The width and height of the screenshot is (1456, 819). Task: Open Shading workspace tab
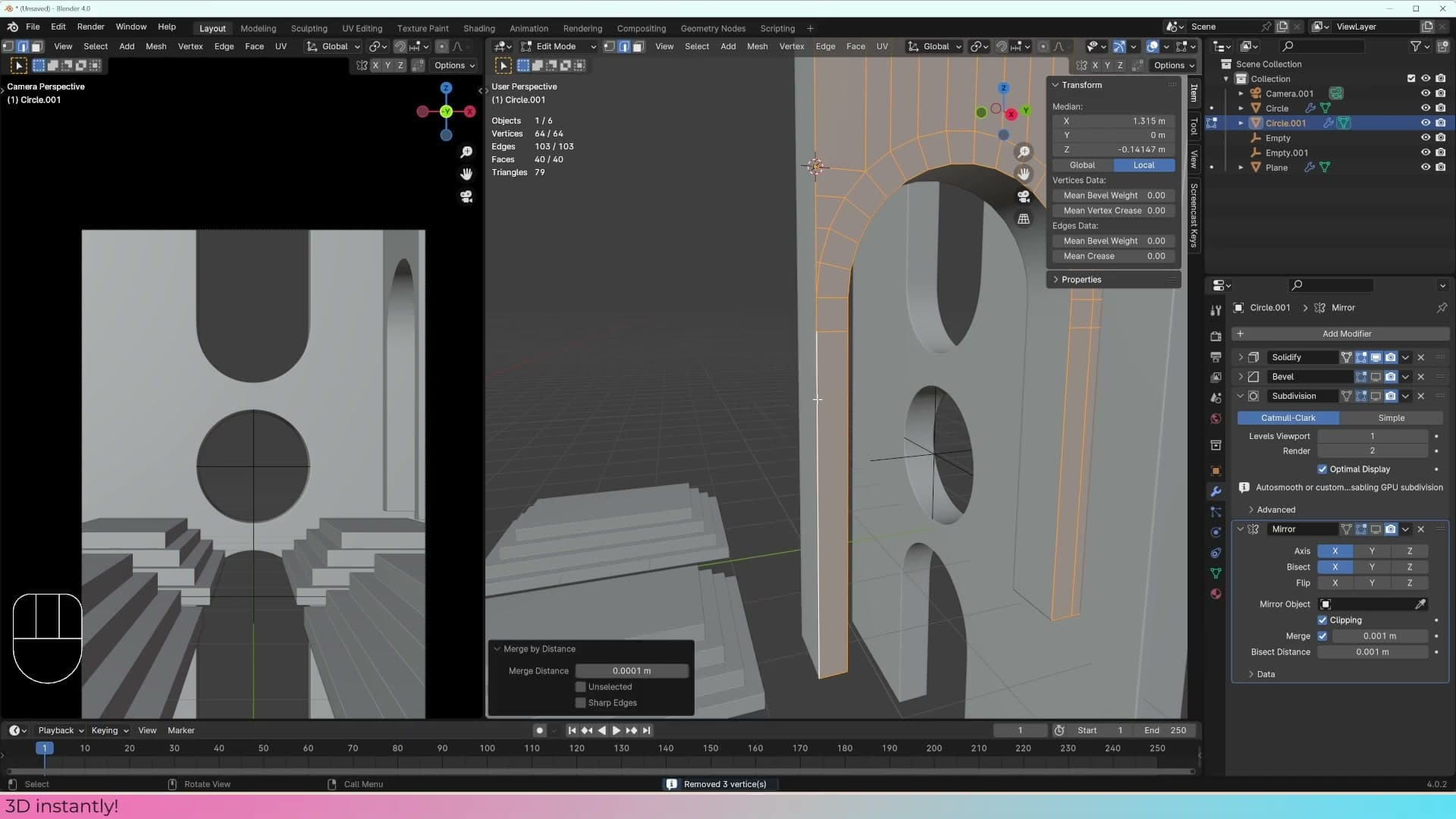pyautogui.click(x=479, y=28)
